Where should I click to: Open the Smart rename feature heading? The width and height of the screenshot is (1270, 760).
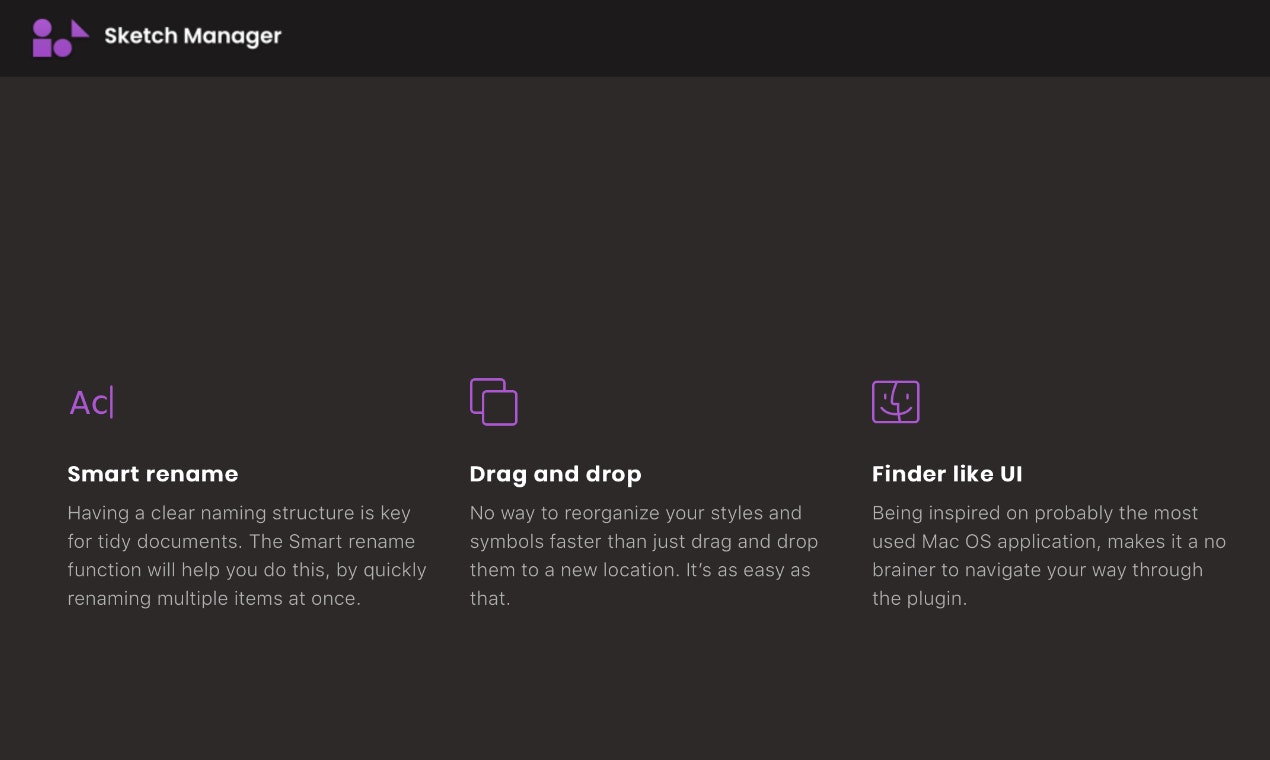152,474
